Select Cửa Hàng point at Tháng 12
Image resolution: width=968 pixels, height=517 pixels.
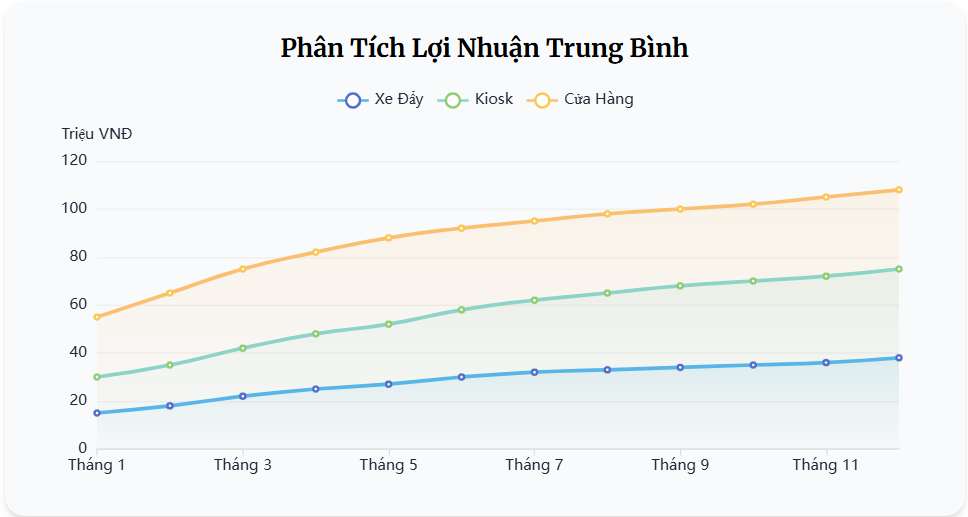[x=899, y=190]
